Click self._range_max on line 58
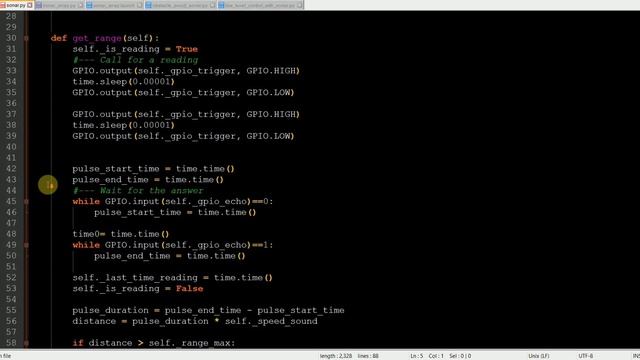 [x=189, y=343]
